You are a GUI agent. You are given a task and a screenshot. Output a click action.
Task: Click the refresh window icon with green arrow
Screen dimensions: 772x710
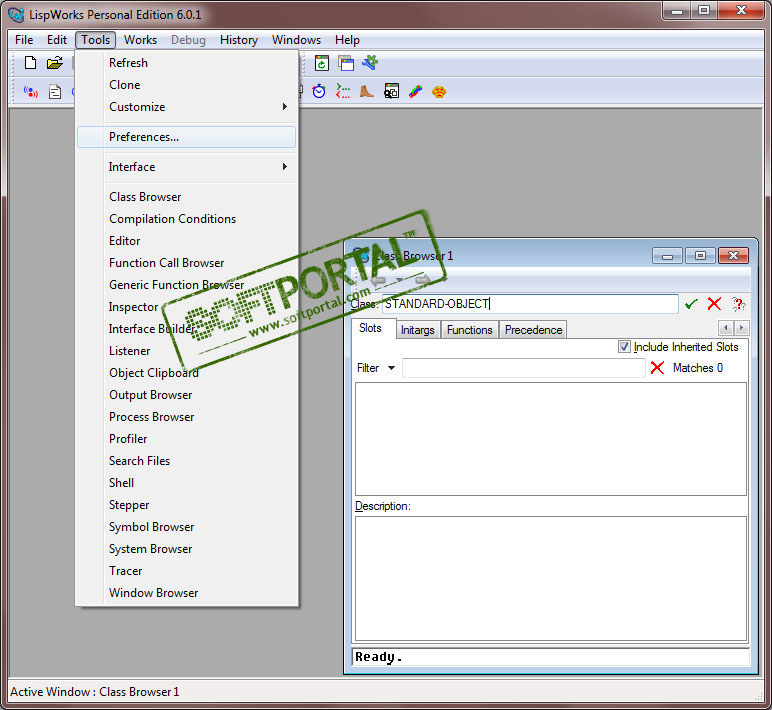pos(322,63)
